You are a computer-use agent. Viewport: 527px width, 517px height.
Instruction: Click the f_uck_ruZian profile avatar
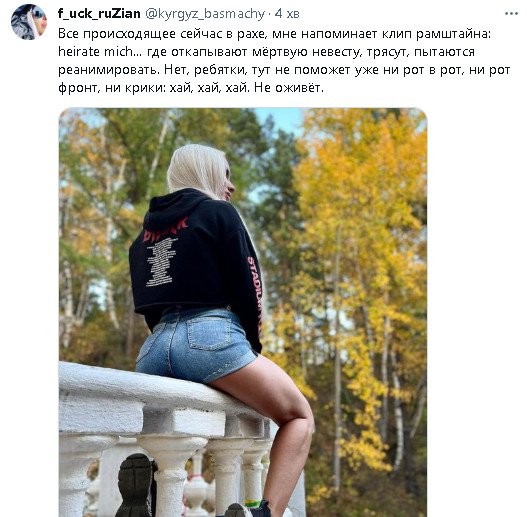click(29, 22)
